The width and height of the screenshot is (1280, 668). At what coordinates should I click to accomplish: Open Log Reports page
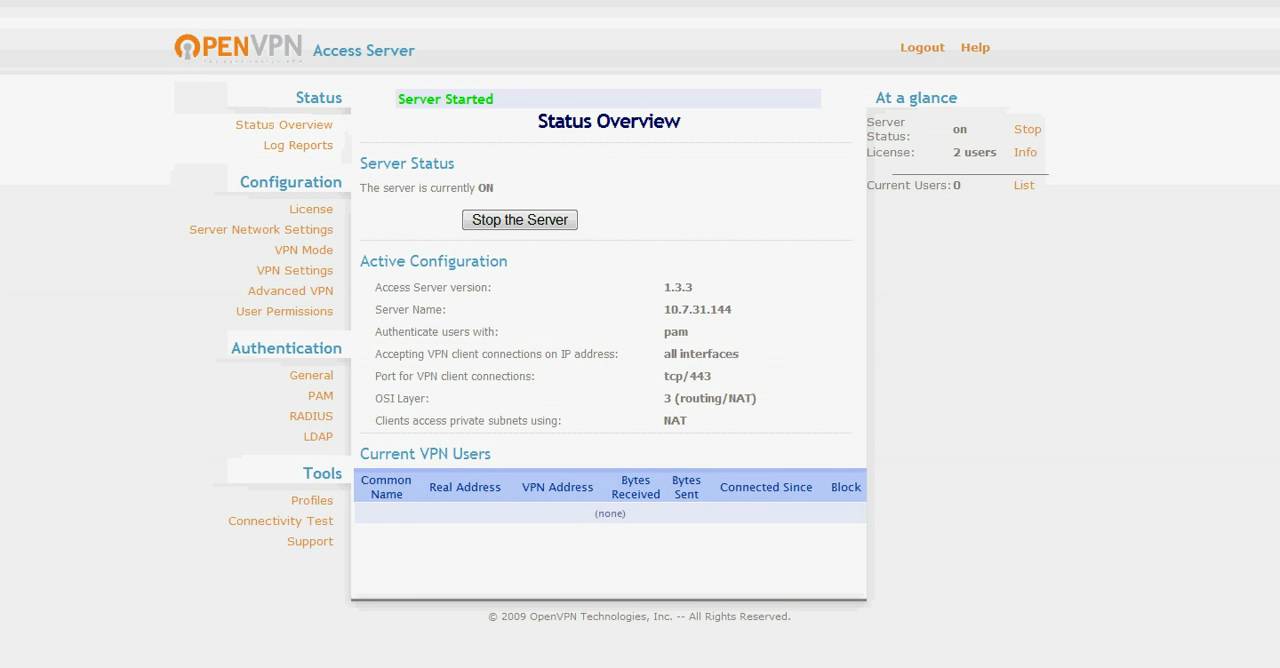[x=298, y=145]
